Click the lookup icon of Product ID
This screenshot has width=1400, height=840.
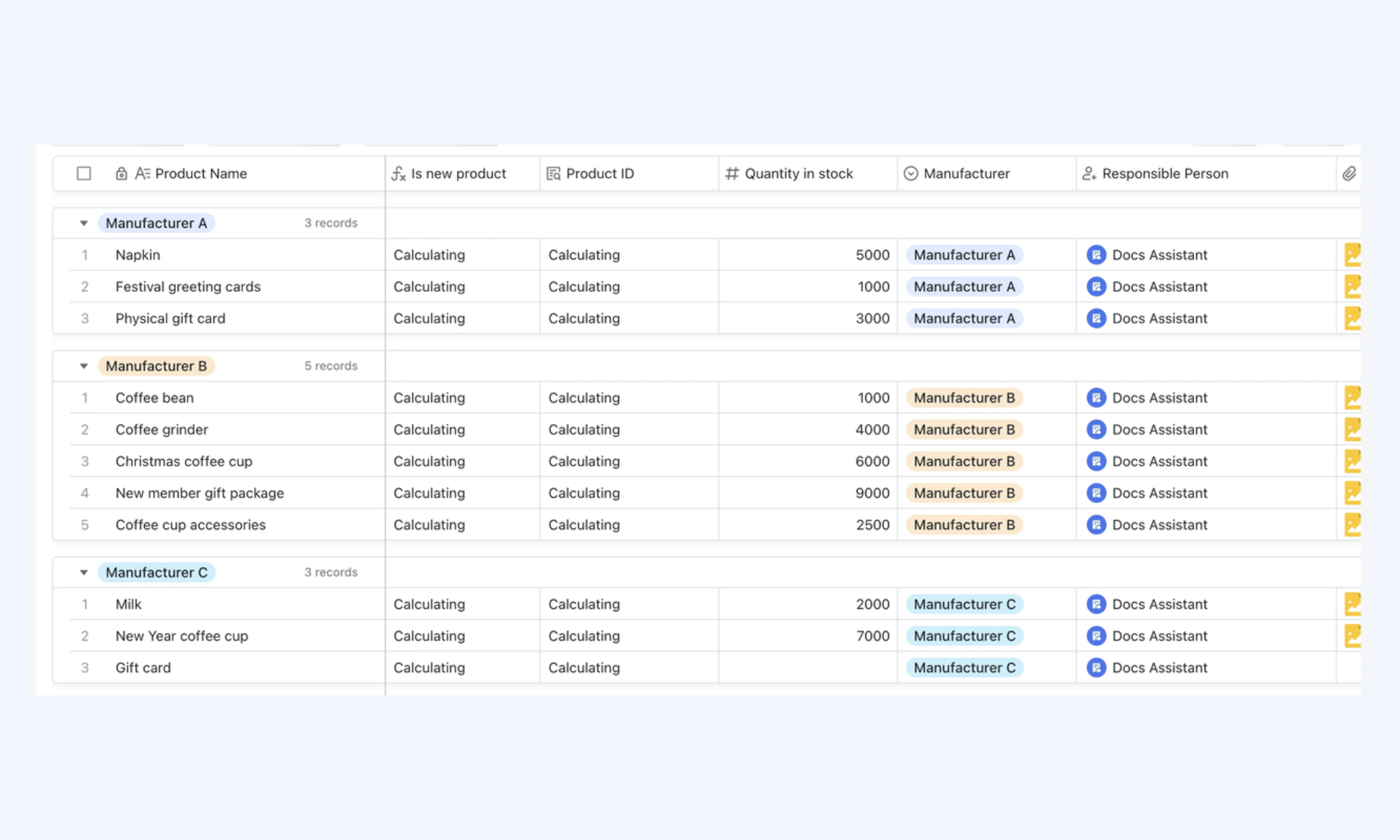[554, 174]
